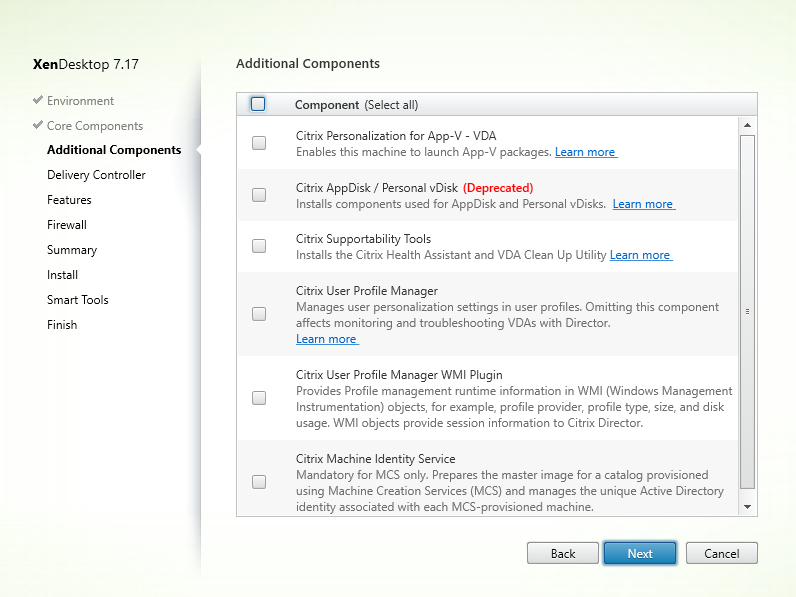Click the Citrix User Profile Manager WMI Plugin title
796x597 pixels.
tap(399, 375)
